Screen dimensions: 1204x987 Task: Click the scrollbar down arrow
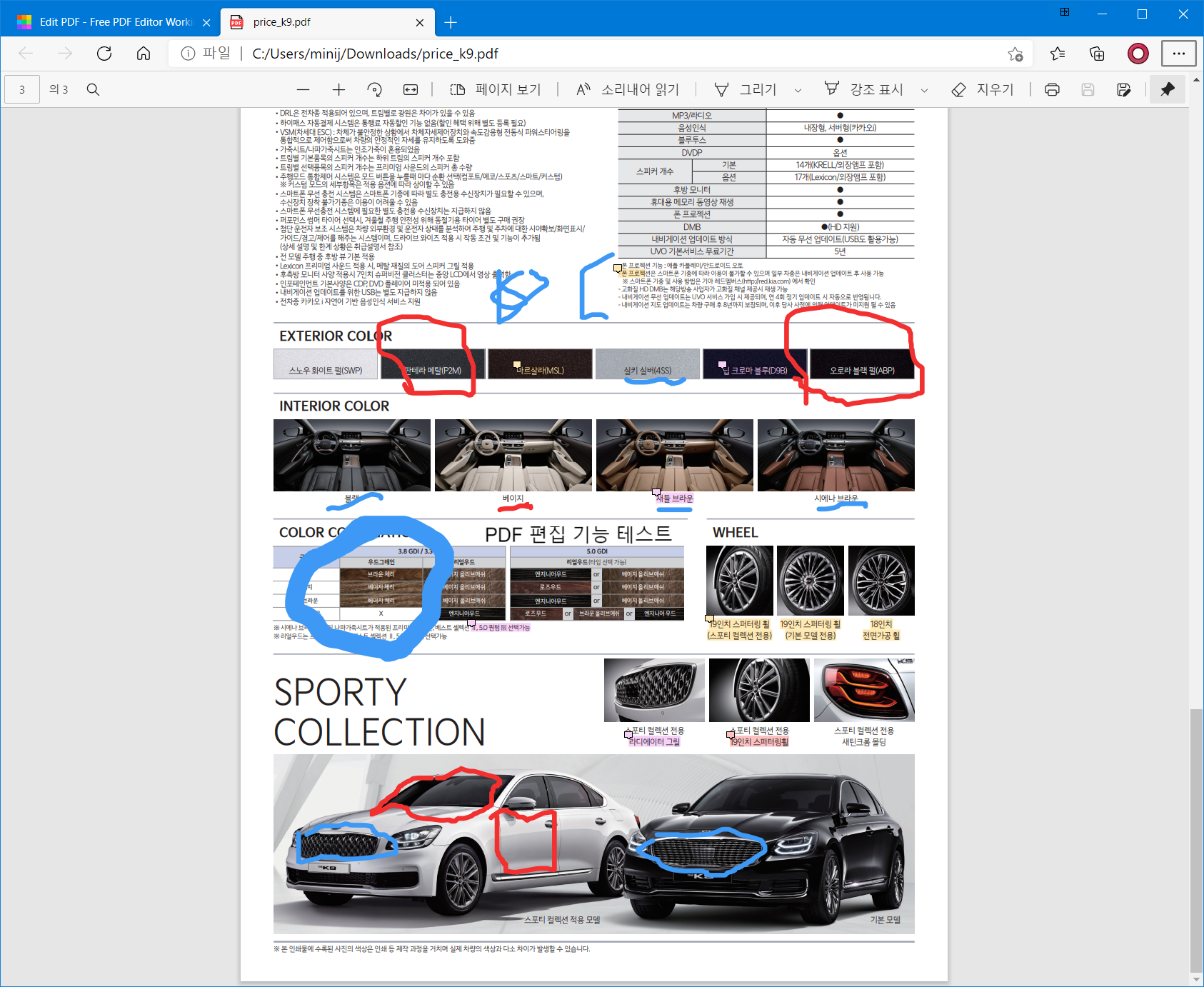[x=1197, y=979]
